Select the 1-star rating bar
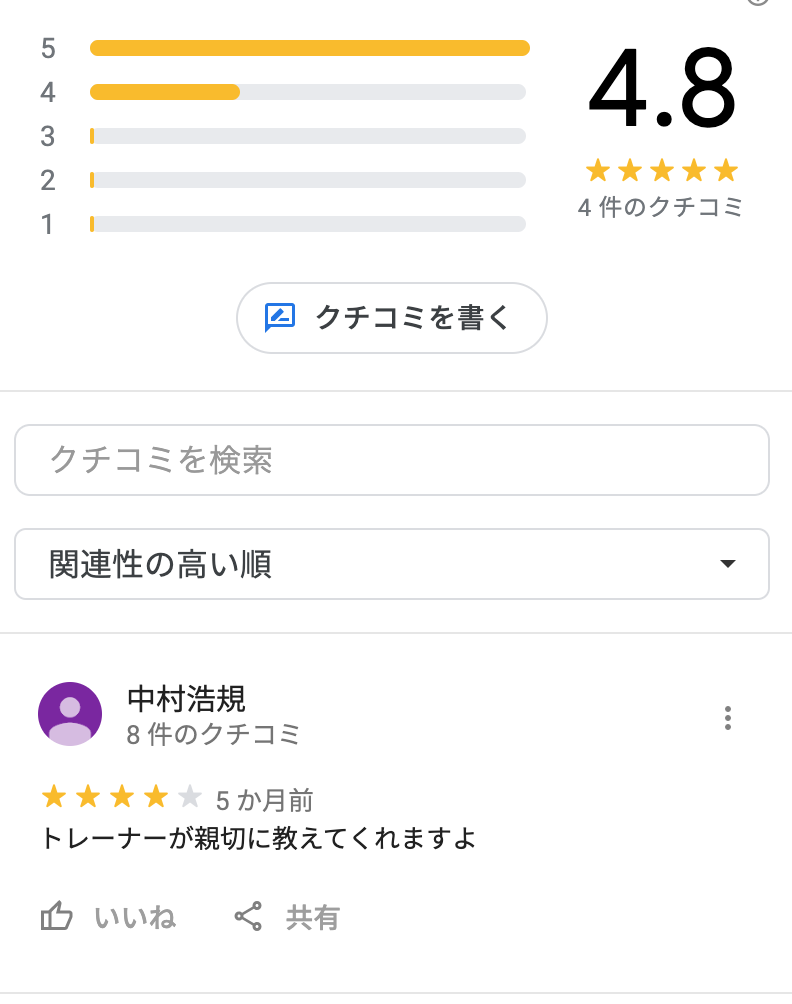 [308, 224]
